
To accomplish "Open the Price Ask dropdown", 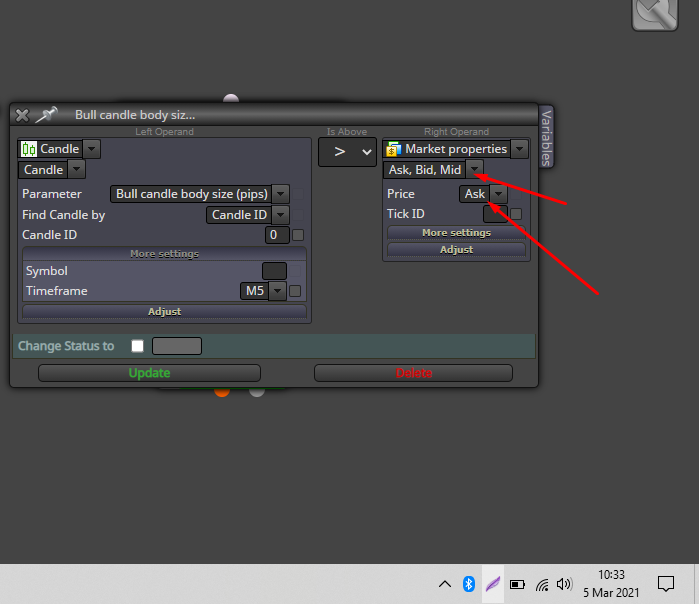I will pyautogui.click(x=498, y=194).
